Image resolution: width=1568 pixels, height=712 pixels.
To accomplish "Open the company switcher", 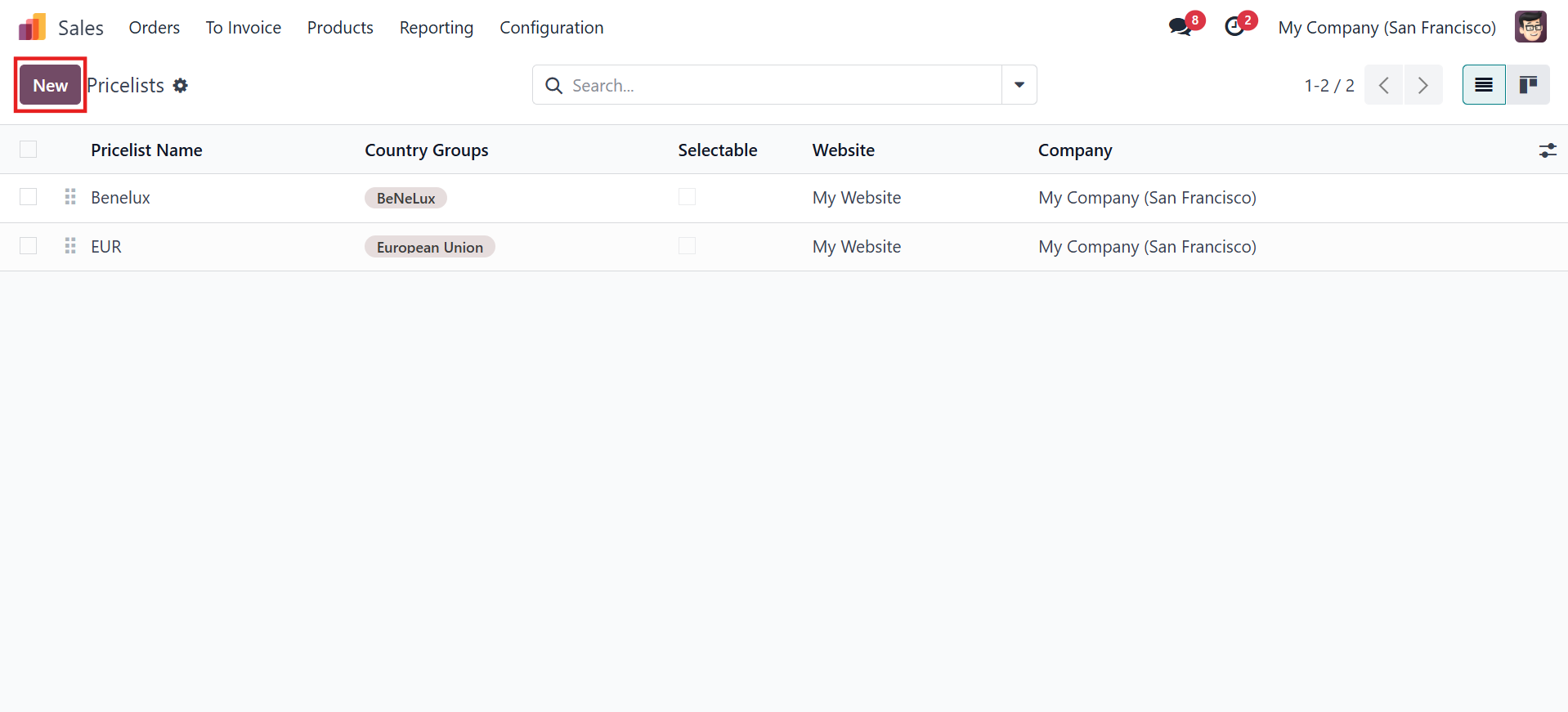I will pyautogui.click(x=1387, y=27).
